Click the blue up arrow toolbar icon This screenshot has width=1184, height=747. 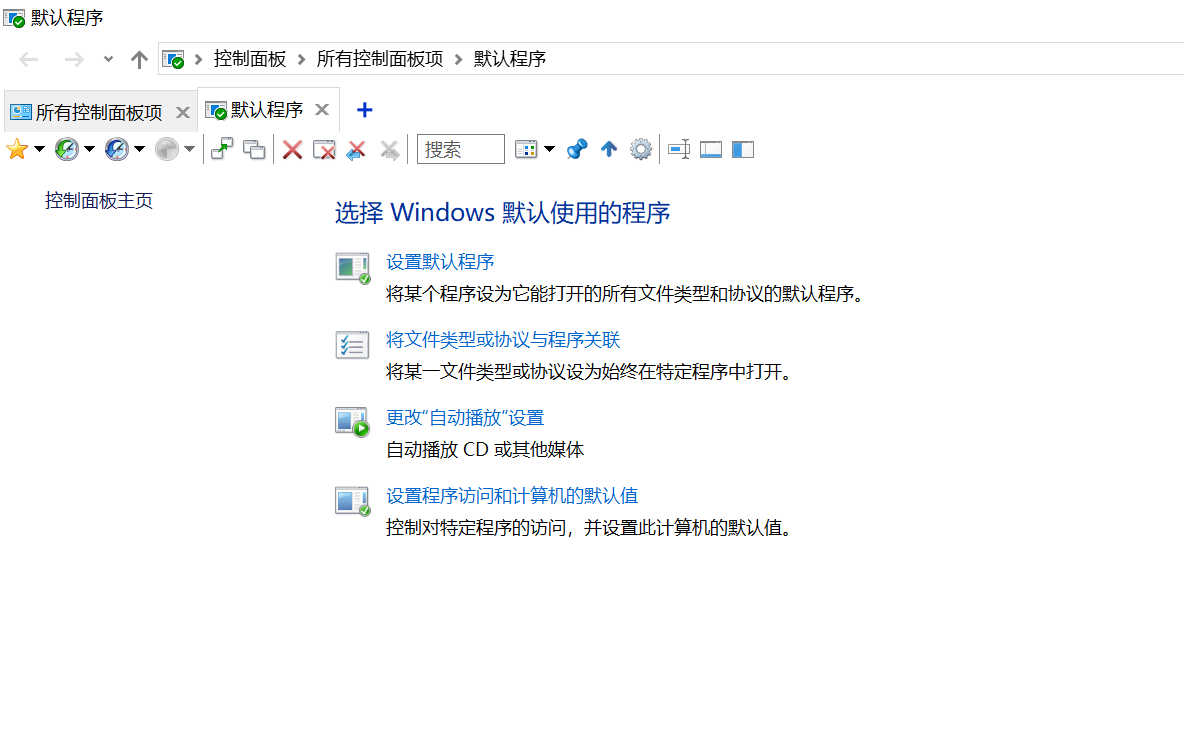pyautogui.click(x=609, y=150)
